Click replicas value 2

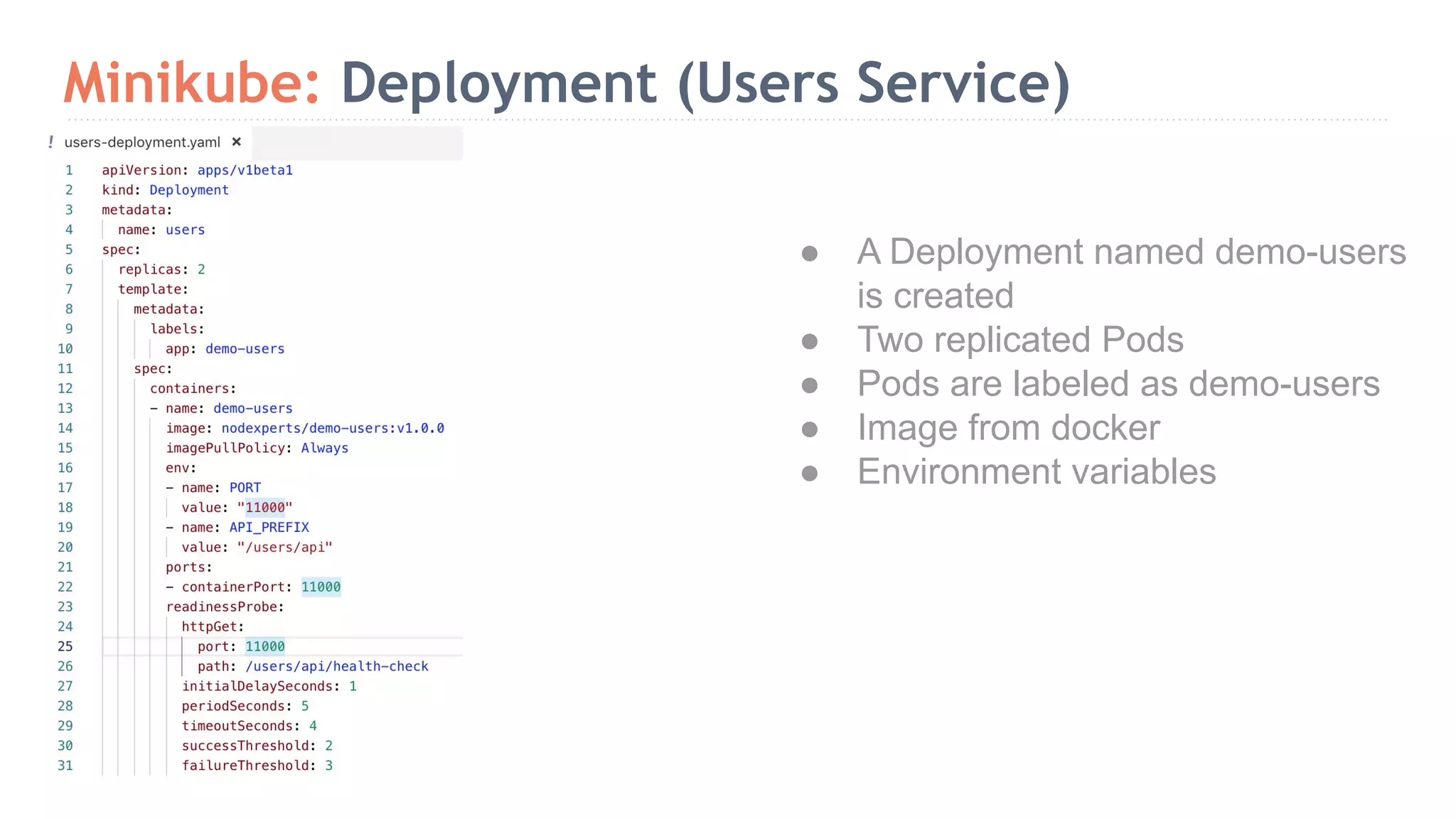tap(201, 269)
